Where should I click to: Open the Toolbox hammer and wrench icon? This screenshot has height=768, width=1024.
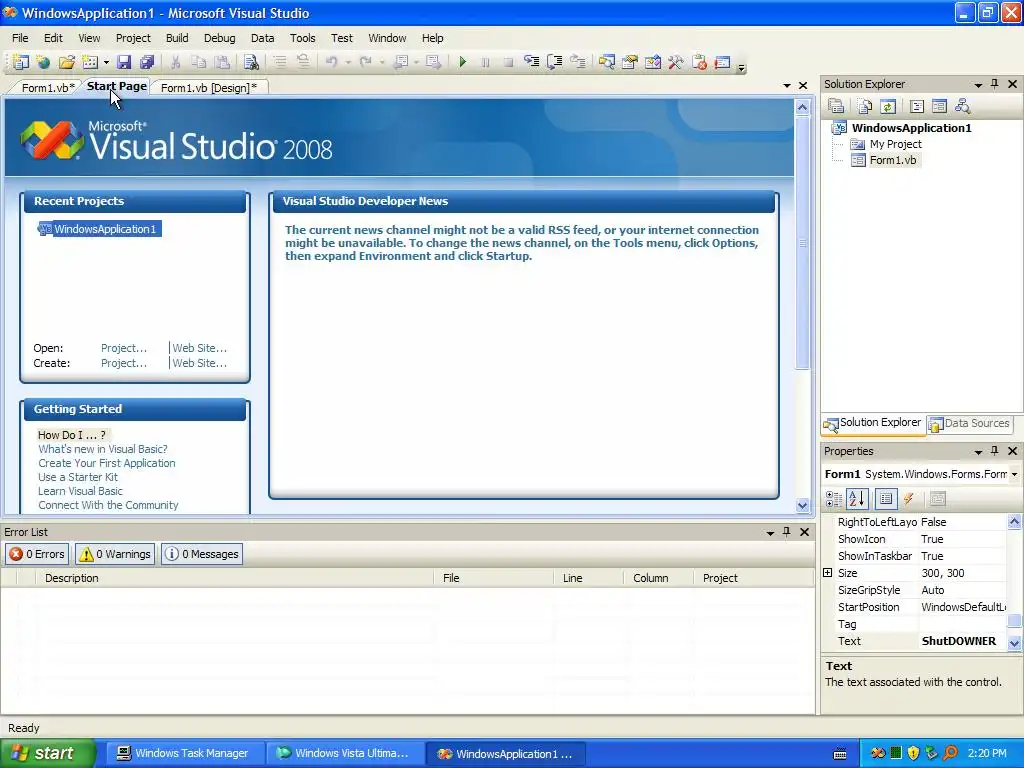click(x=675, y=62)
